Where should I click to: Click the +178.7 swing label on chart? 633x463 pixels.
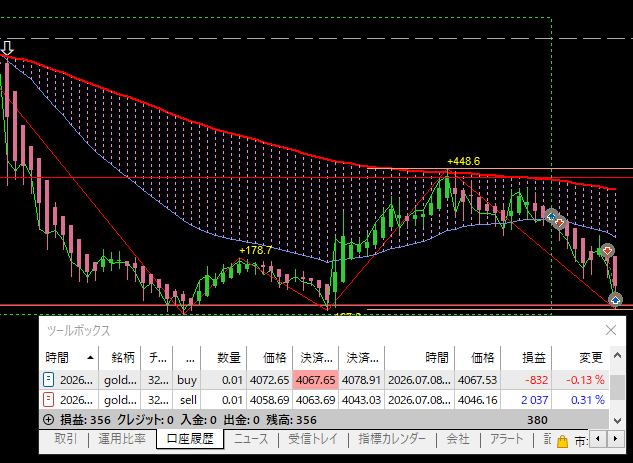click(x=255, y=250)
